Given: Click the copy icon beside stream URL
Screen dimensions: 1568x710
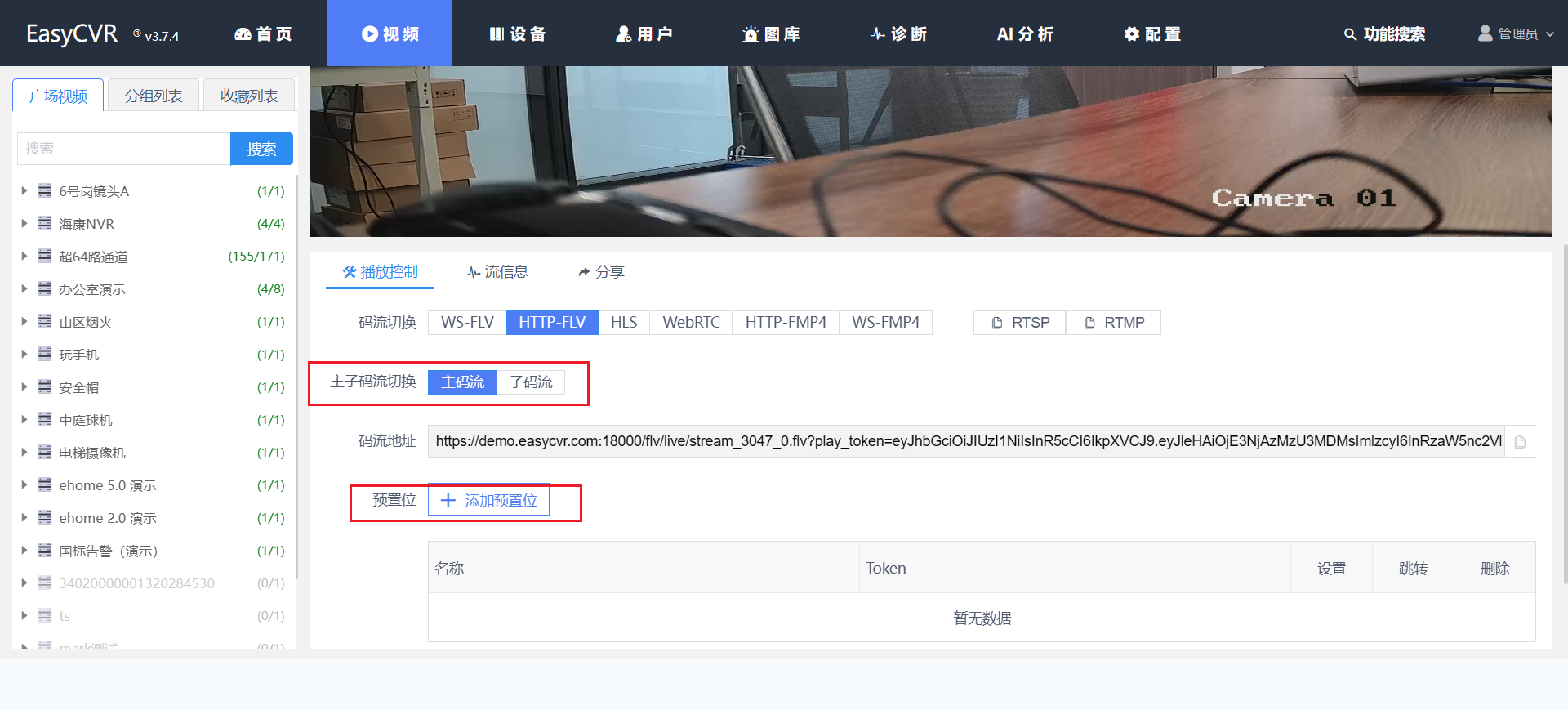Looking at the screenshot, I should click(1520, 442).
